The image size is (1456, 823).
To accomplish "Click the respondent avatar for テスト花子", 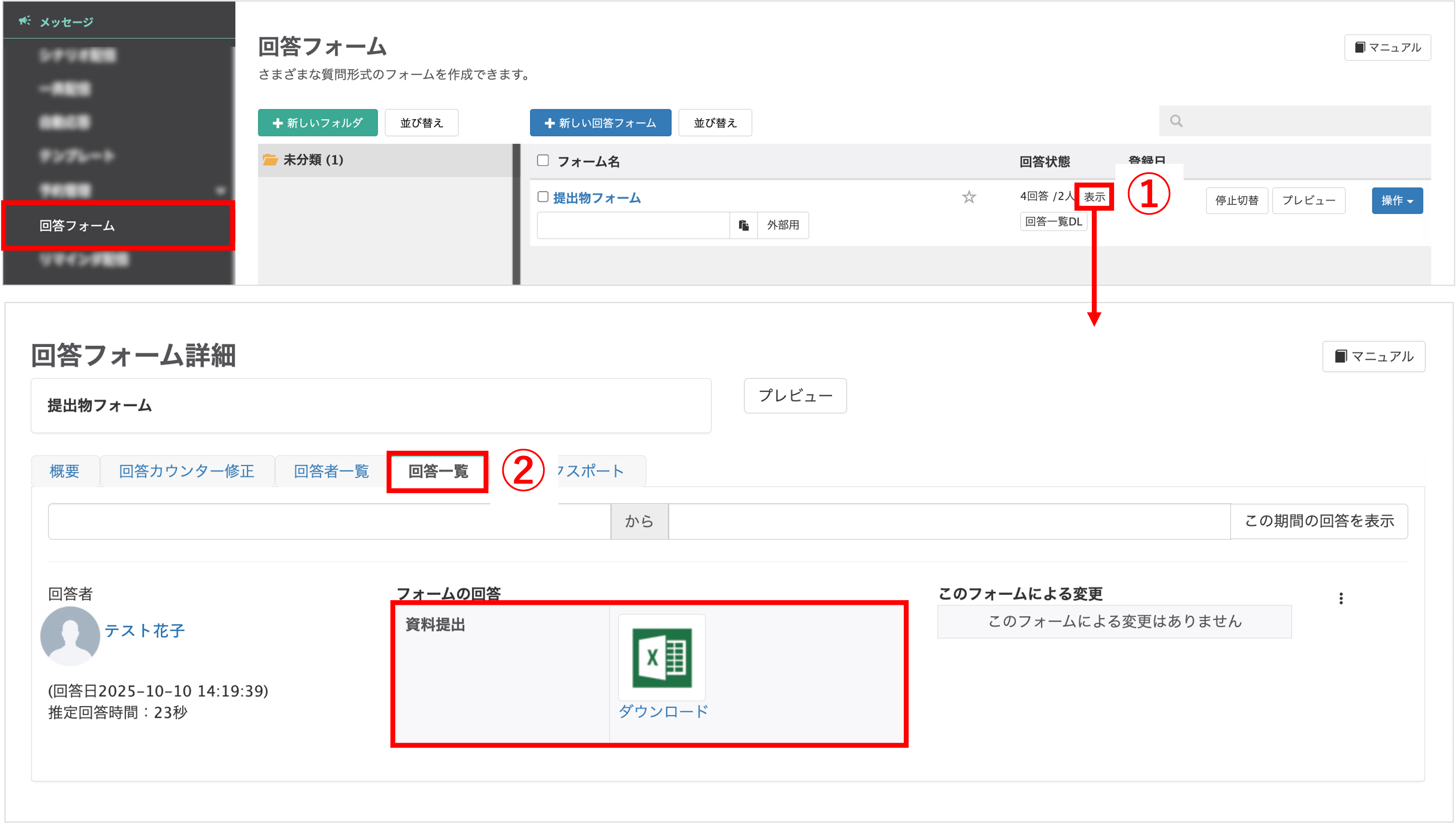I will pos(70,636).
